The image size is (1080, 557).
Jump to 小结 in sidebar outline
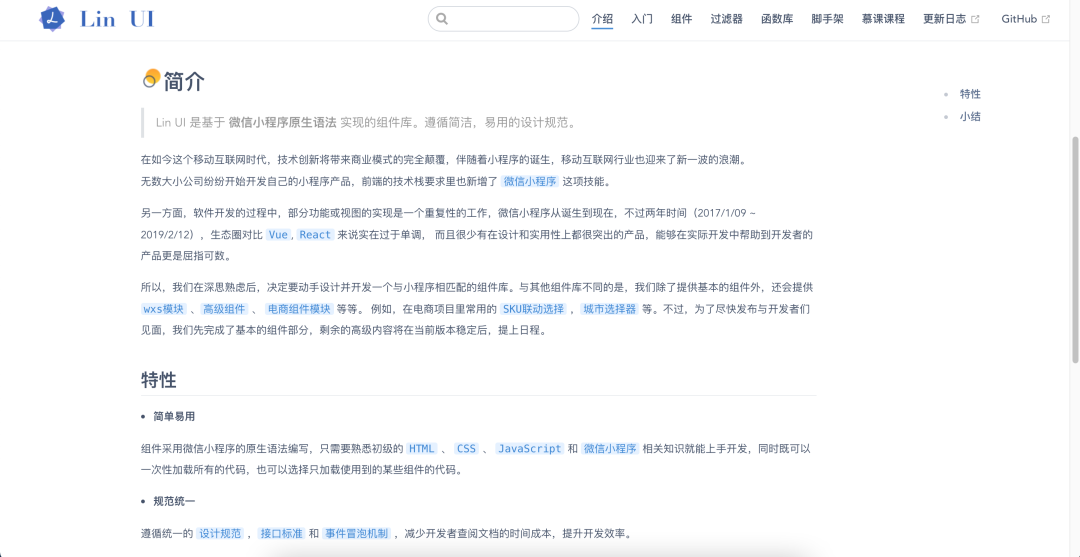click(970, 116)
